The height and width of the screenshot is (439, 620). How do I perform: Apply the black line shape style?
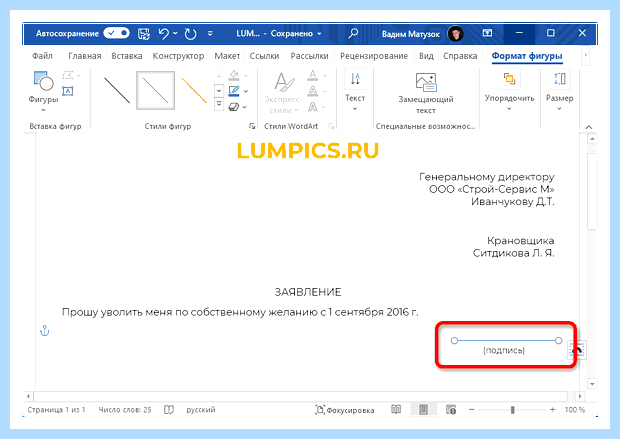coord(117,91)
